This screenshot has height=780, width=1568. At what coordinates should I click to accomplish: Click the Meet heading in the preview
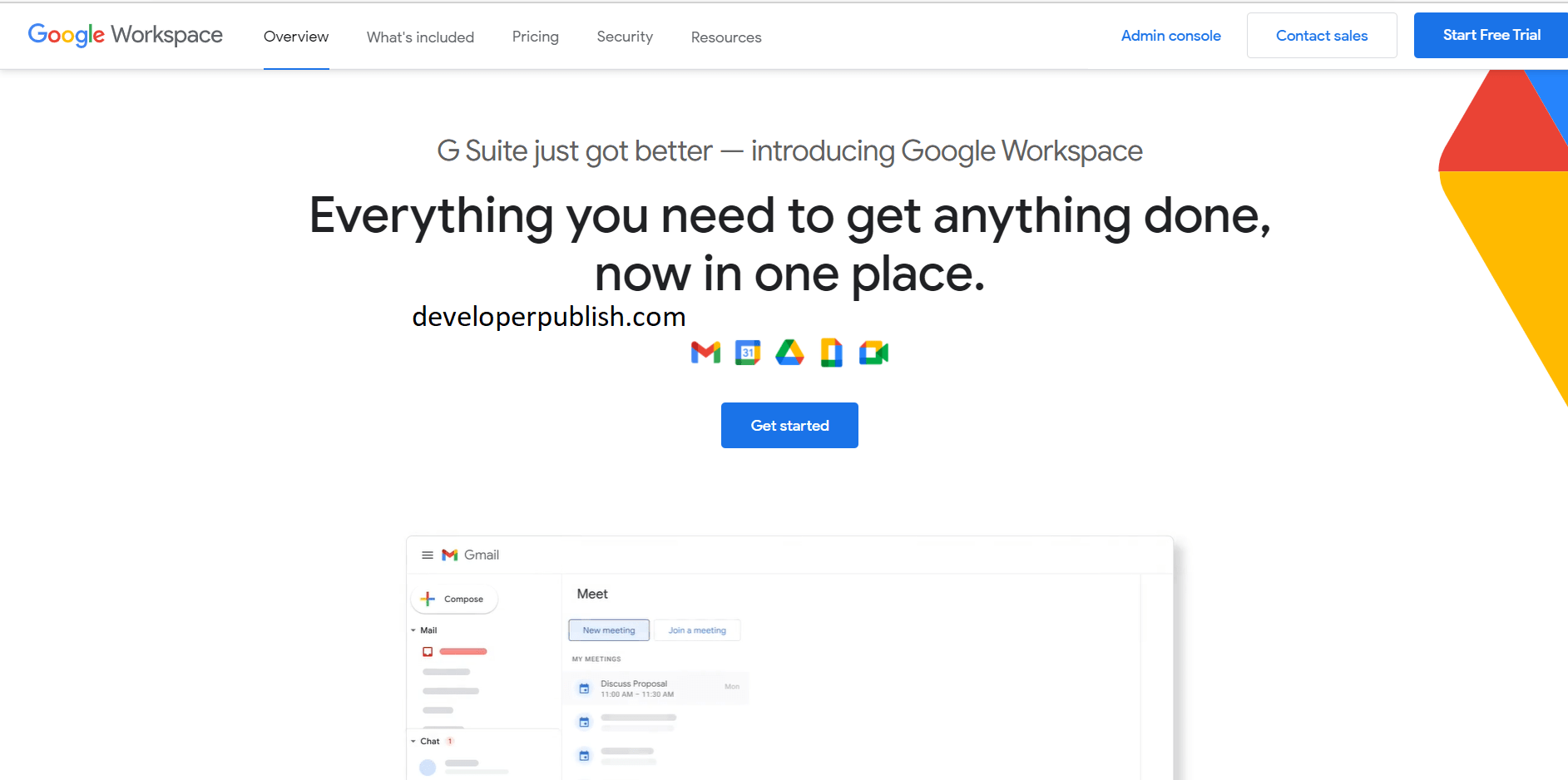tap(592, 594)
